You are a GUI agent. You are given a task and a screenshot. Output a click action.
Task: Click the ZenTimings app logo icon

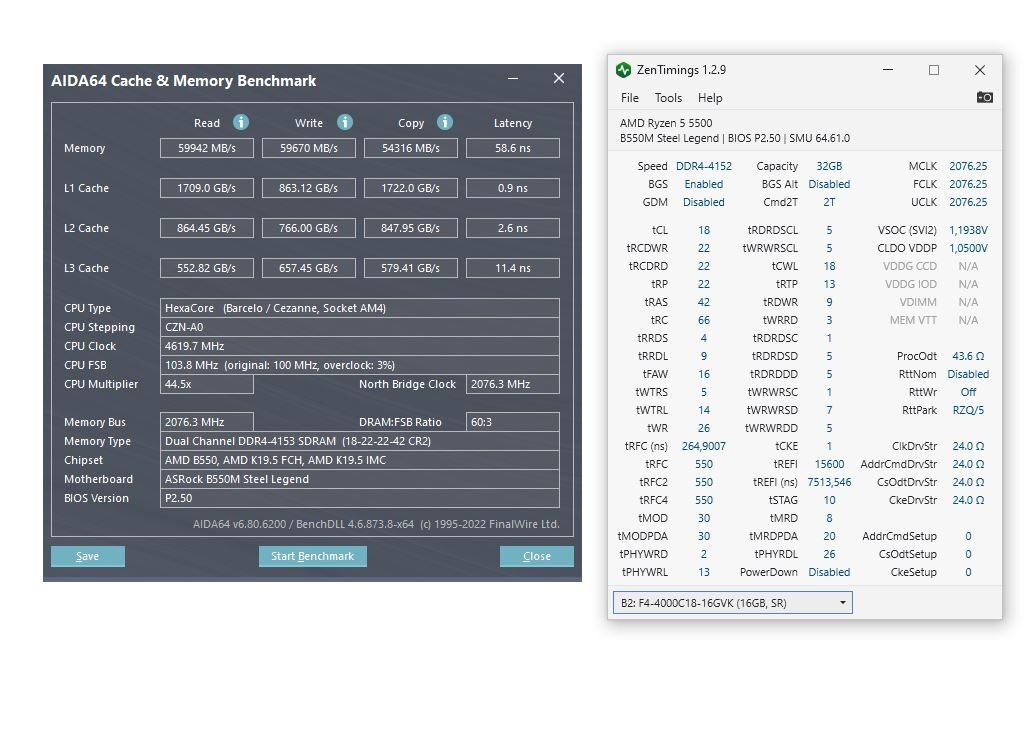point(623,70)
